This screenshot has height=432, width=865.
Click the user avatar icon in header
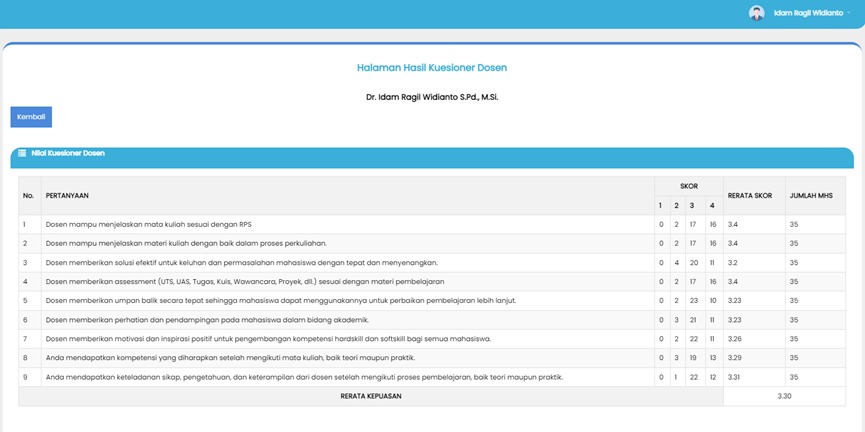click(756, 13)
